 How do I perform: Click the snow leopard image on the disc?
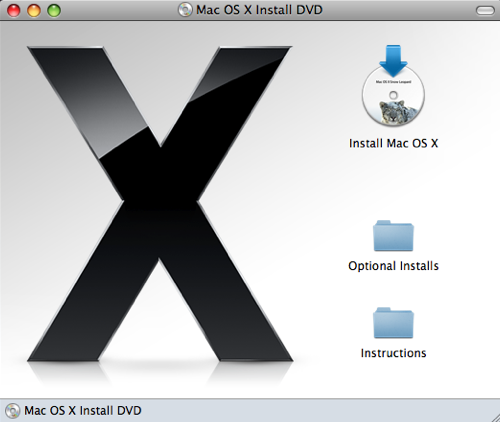[x=395, y=112]
